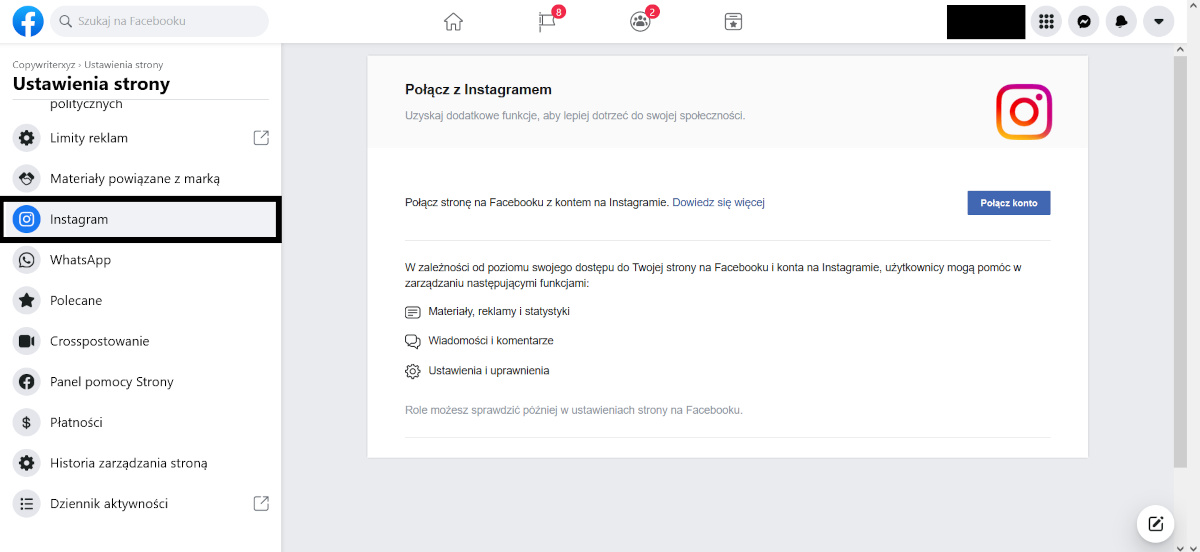
Task: Click the gear icon beside Limity reklam
Action: [x=27, y=138]
